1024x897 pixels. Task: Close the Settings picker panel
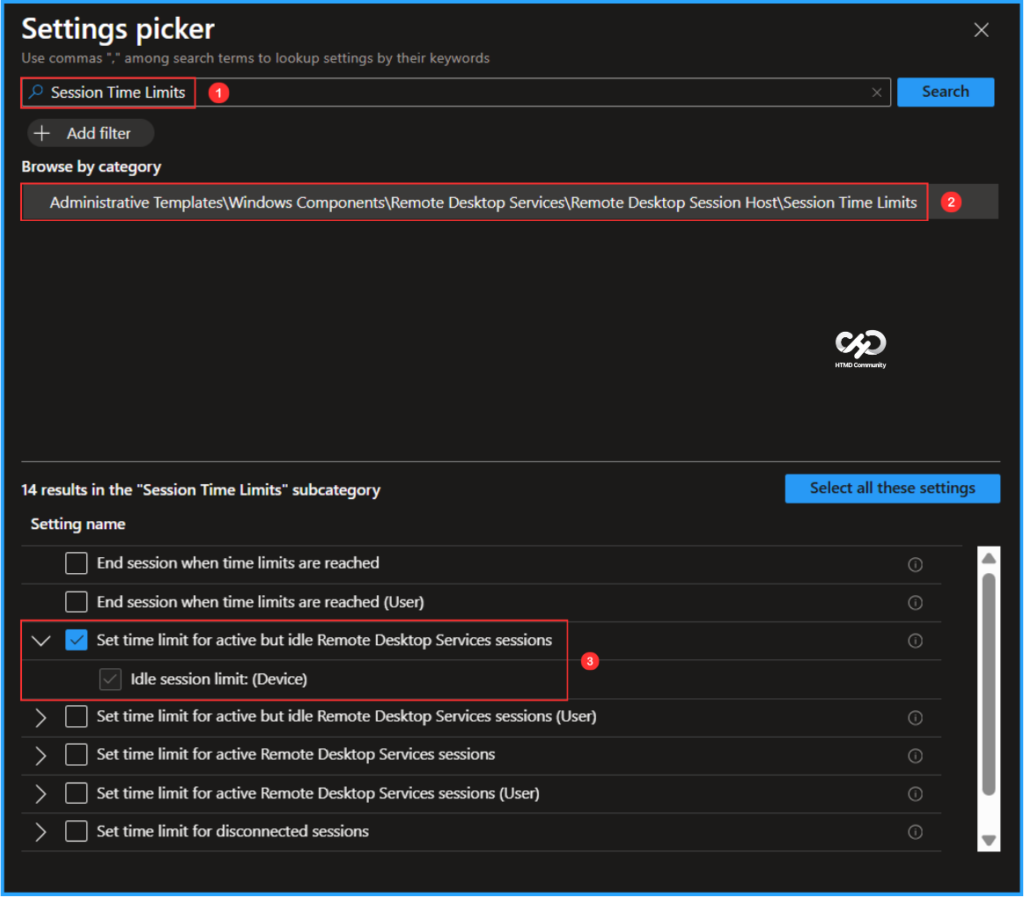point(981,30)
